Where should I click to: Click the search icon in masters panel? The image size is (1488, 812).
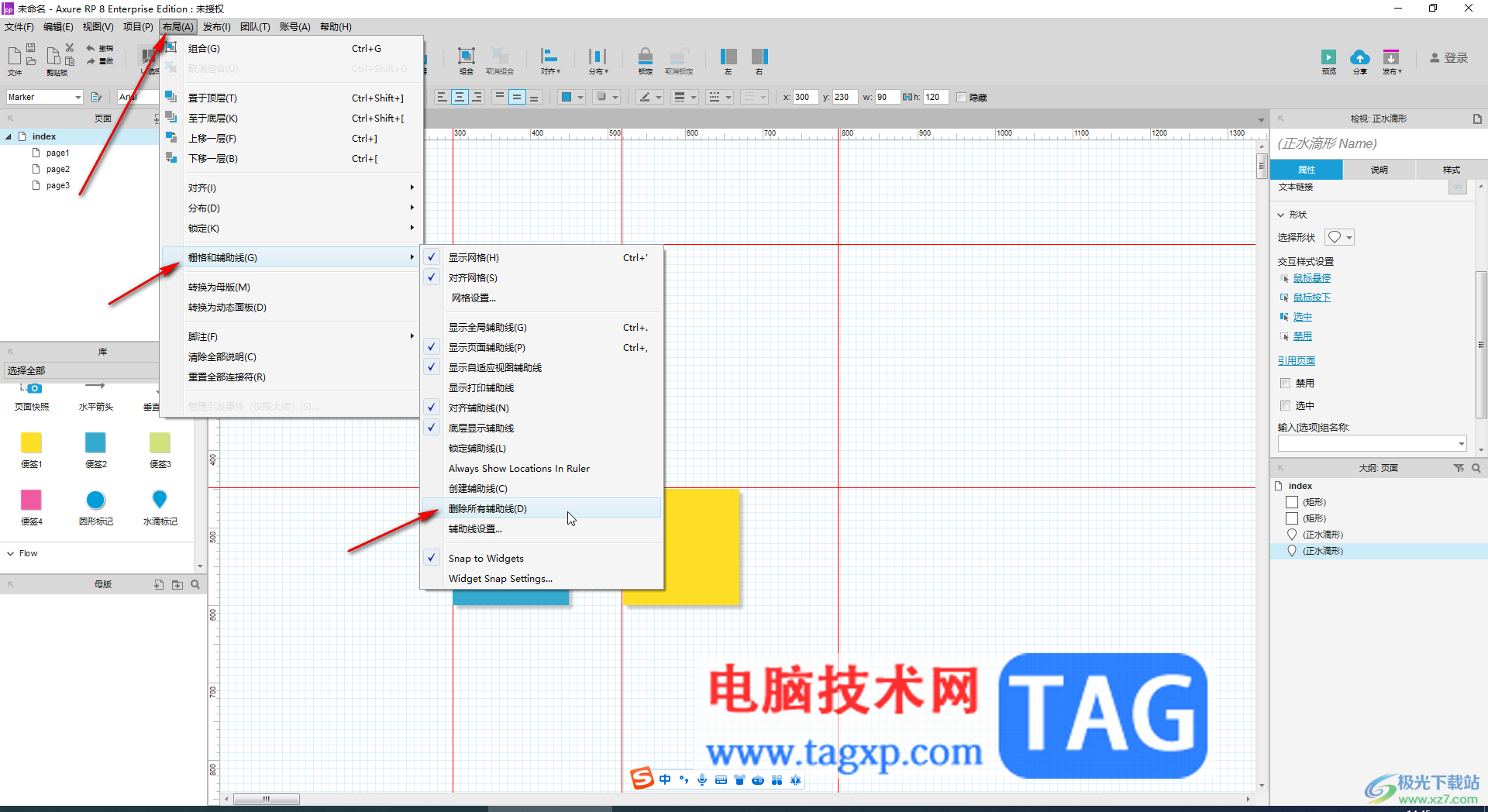point(195,584)
